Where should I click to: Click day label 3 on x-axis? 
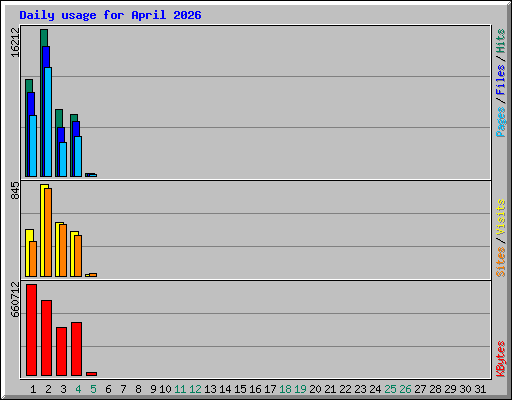pos(63,389)
